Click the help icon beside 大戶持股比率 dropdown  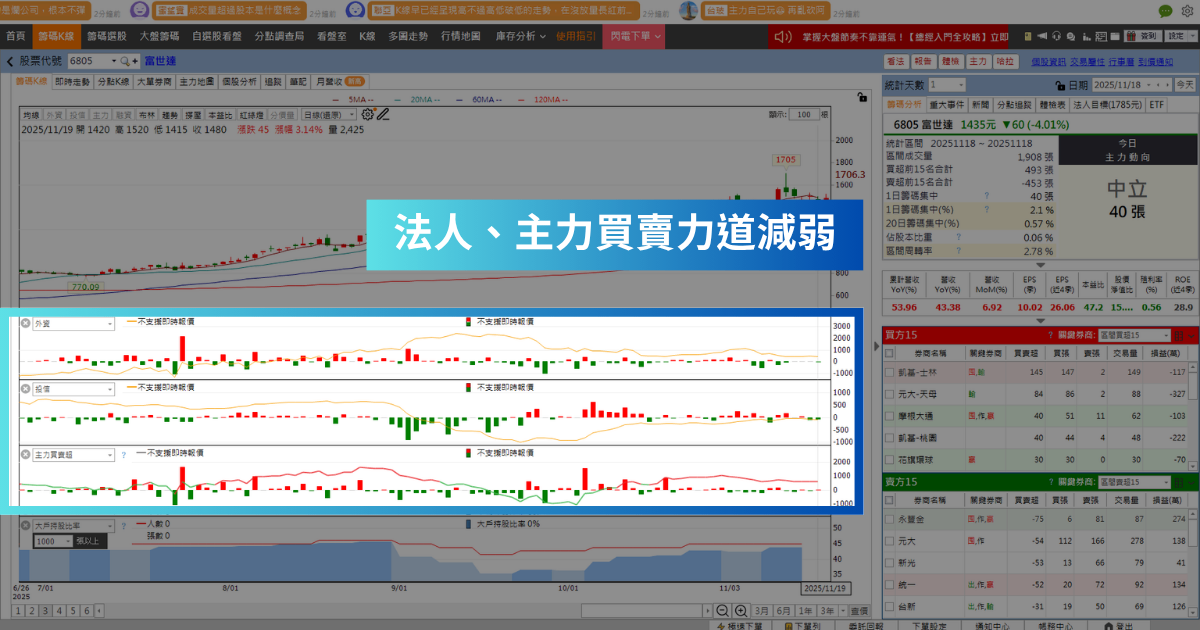124,525
